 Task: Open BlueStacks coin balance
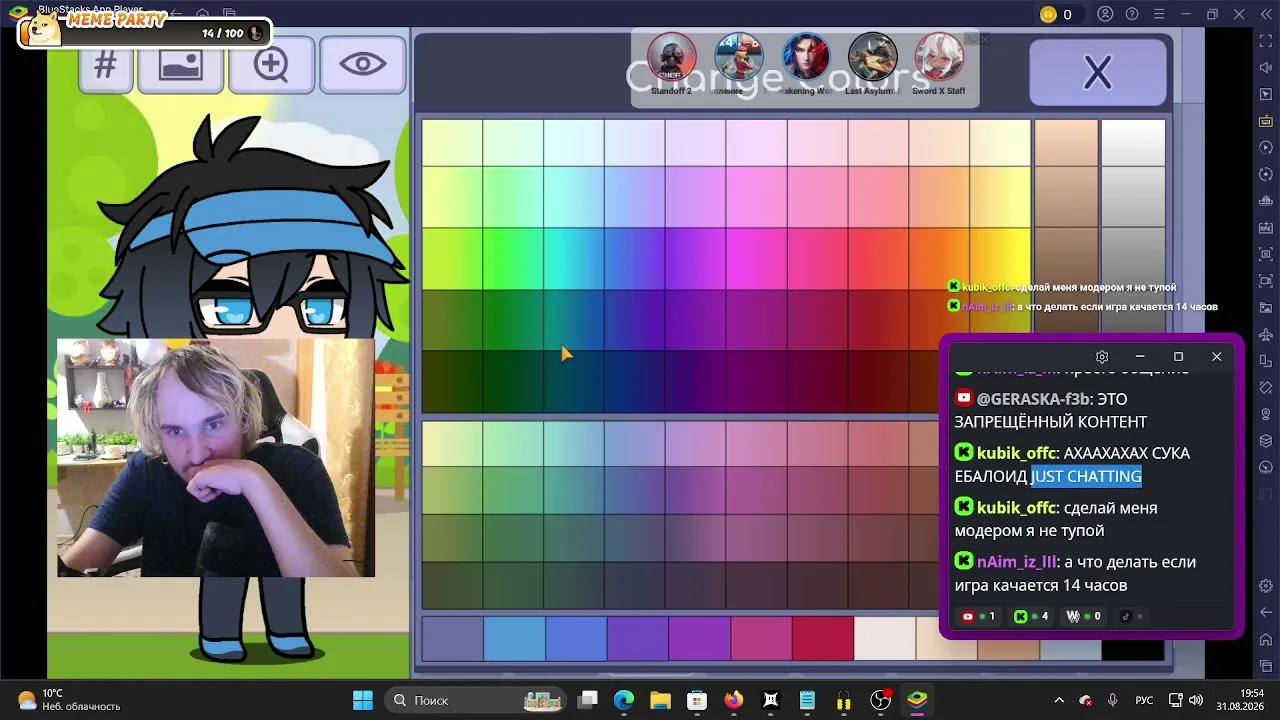point(1056,14)
